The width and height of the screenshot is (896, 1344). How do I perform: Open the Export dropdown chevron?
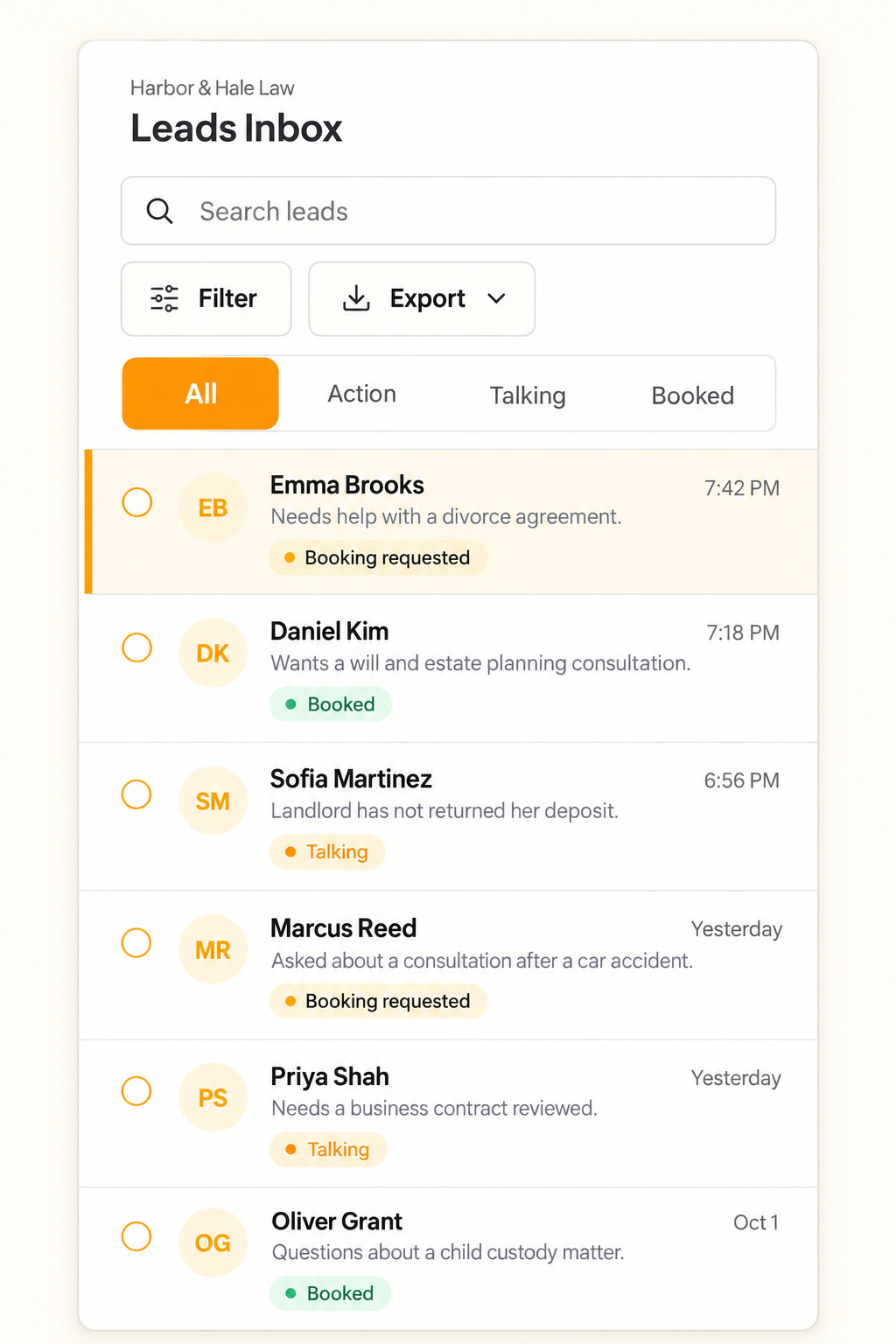[496, 298]
